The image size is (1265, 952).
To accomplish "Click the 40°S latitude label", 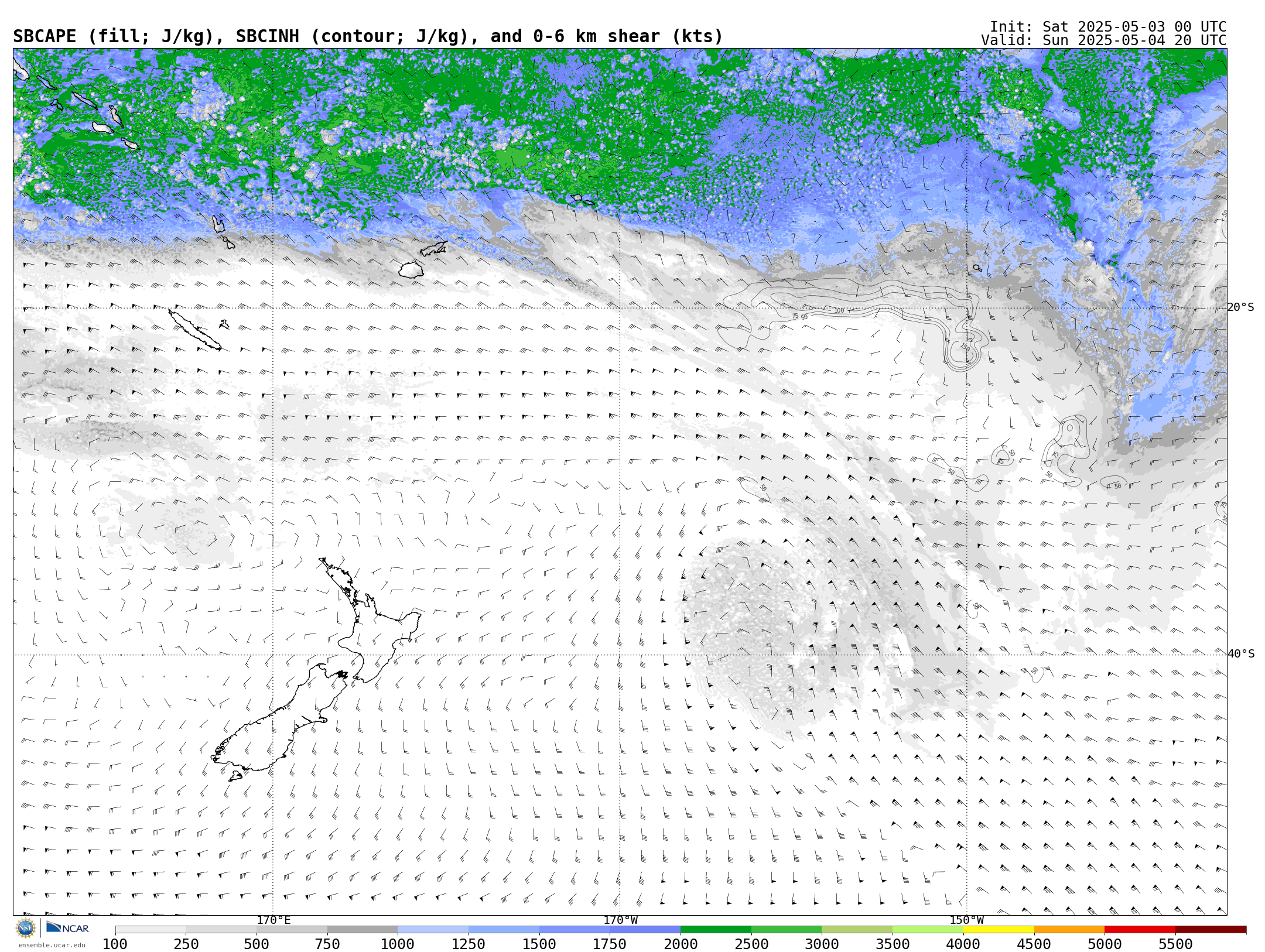I will click(1240, 654).
